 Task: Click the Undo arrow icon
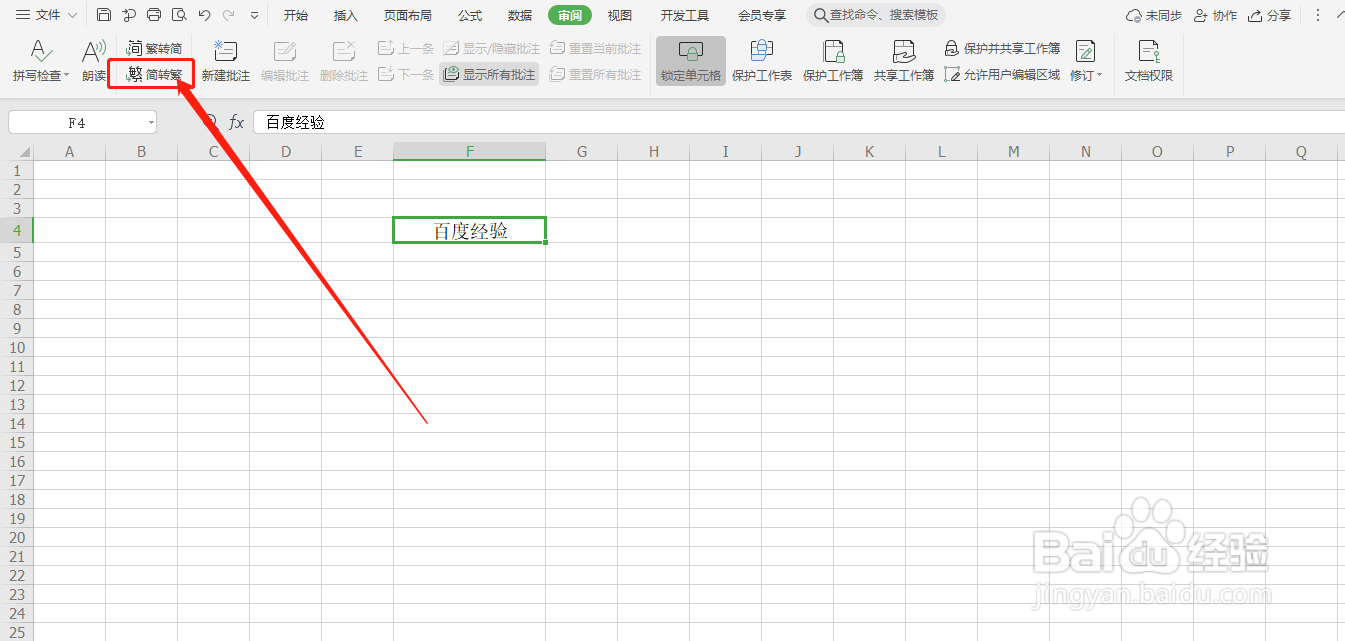pyautogui.click(x=204, y=15)
